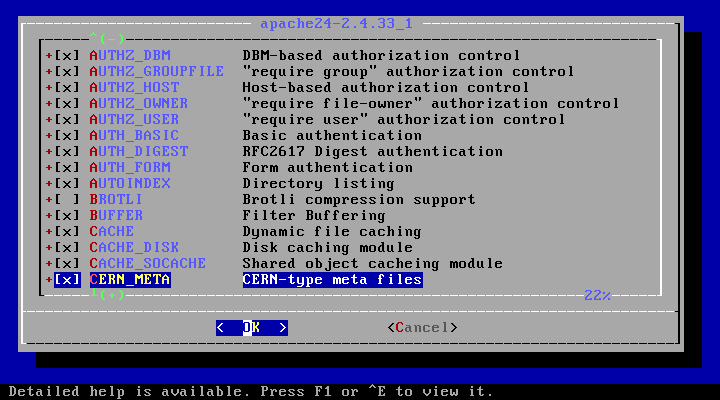The image size is (720, 400).
Task: Click the scroll-down (+) indicator
Action: point(107,294)
